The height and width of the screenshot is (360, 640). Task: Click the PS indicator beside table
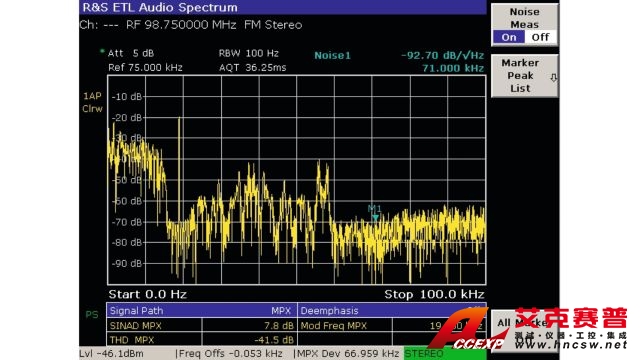92,315
